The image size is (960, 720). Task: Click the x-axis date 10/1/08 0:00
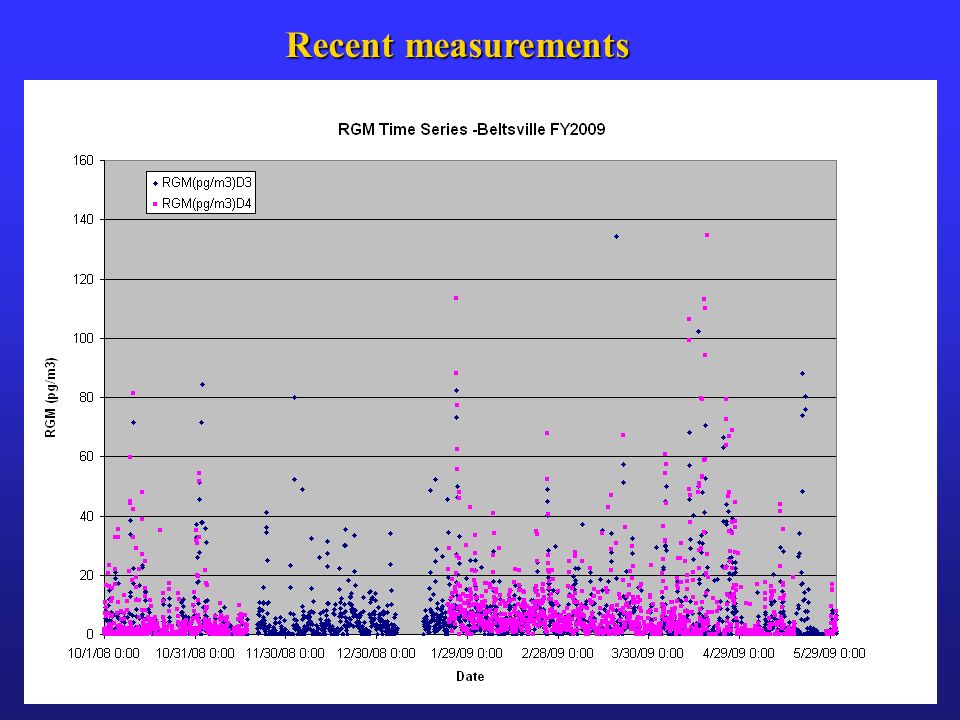coord(103,653)
